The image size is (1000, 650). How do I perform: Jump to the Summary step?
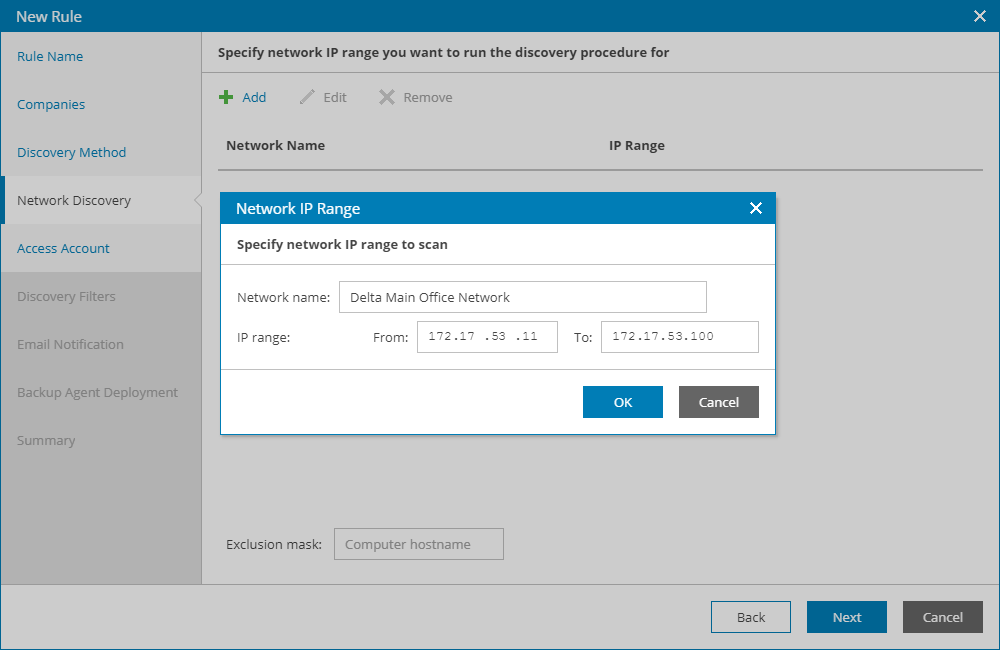coord(46,440)
